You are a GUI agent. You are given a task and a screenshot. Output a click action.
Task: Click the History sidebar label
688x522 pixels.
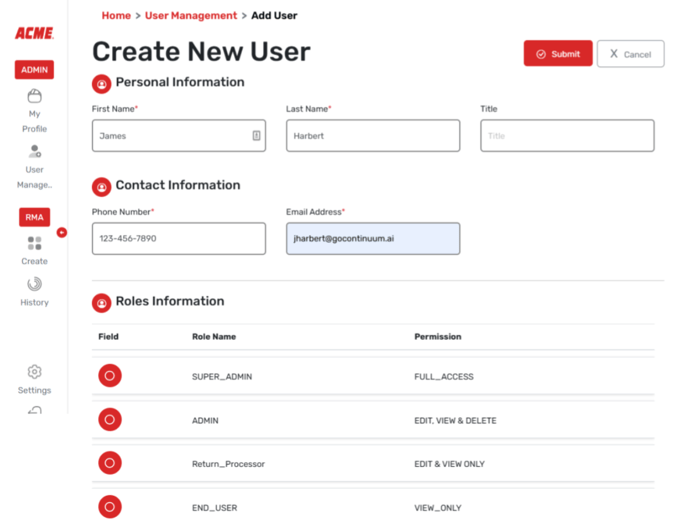34,302
